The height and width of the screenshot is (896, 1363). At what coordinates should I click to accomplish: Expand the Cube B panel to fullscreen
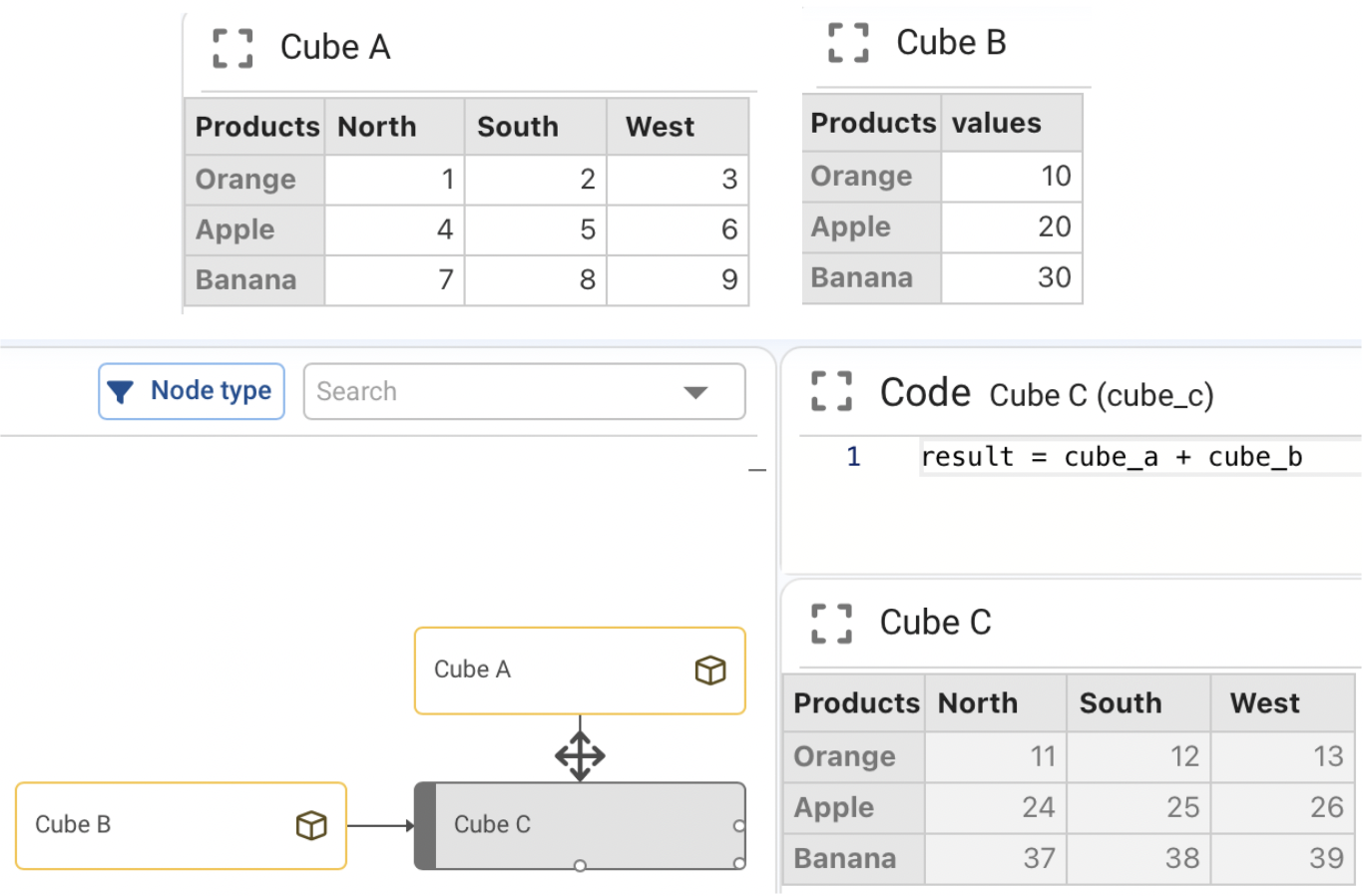pos(848,43)
